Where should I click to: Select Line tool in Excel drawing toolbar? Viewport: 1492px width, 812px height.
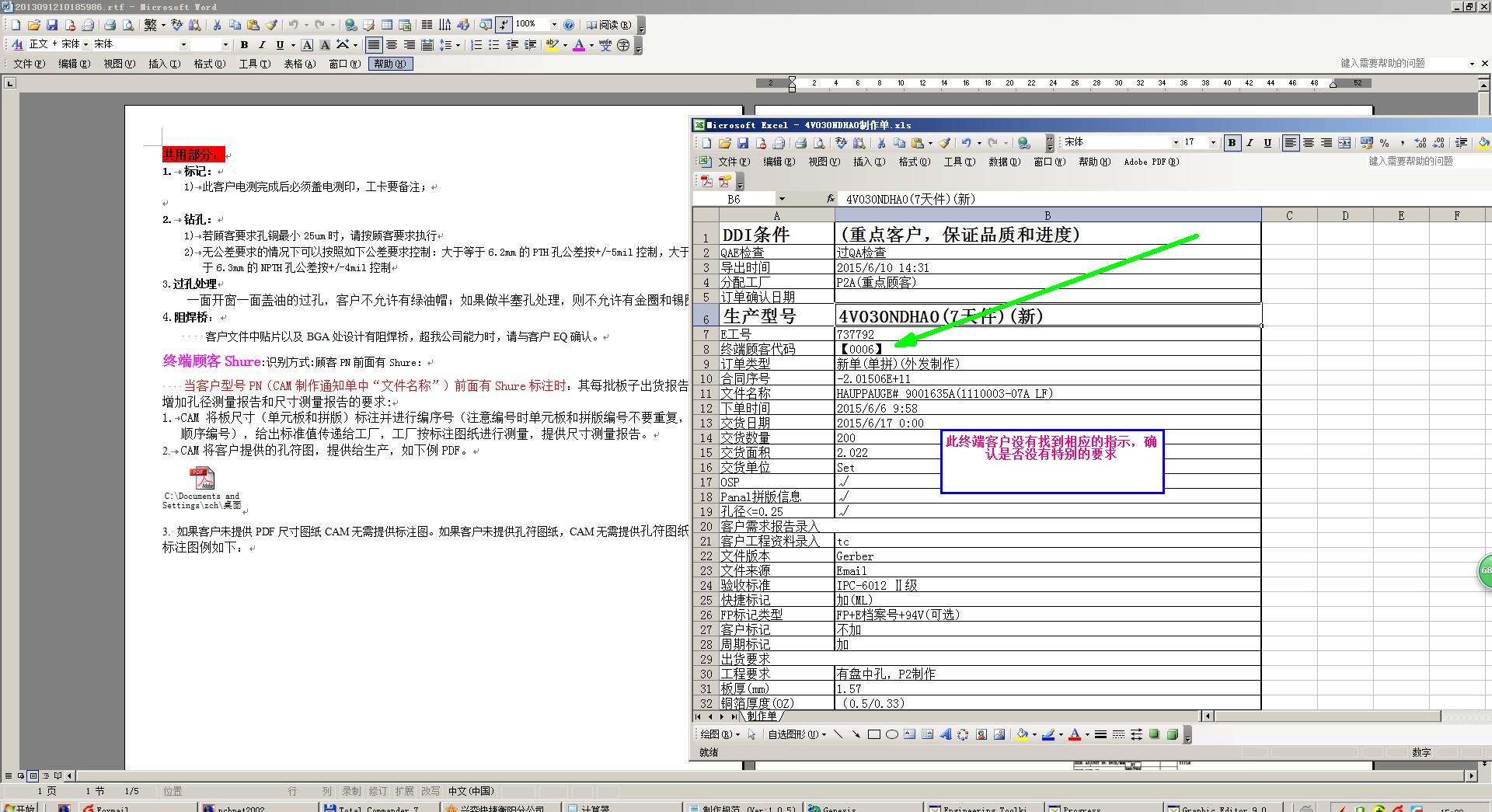click(838, 734)
